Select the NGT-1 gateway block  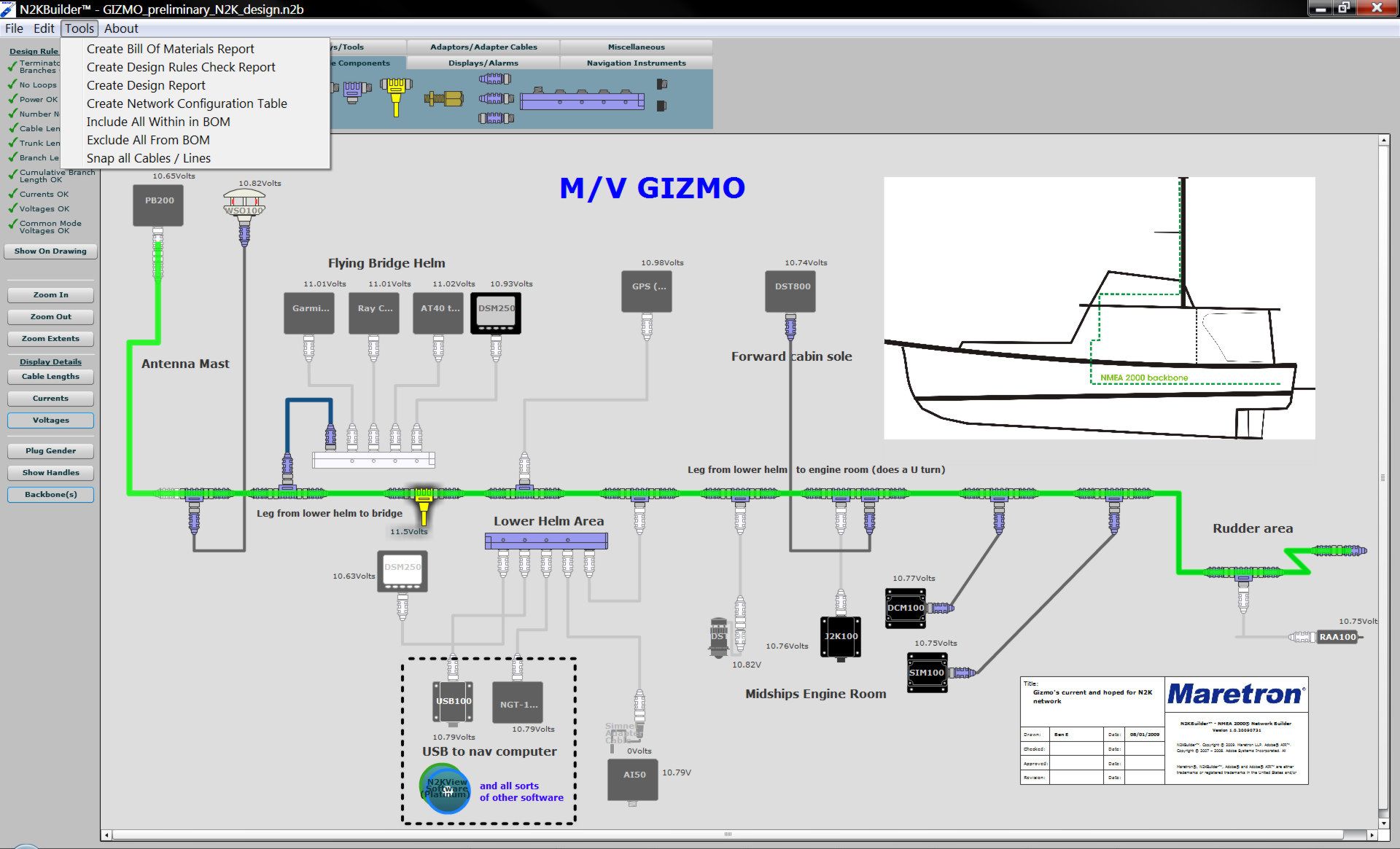(518, 703)
